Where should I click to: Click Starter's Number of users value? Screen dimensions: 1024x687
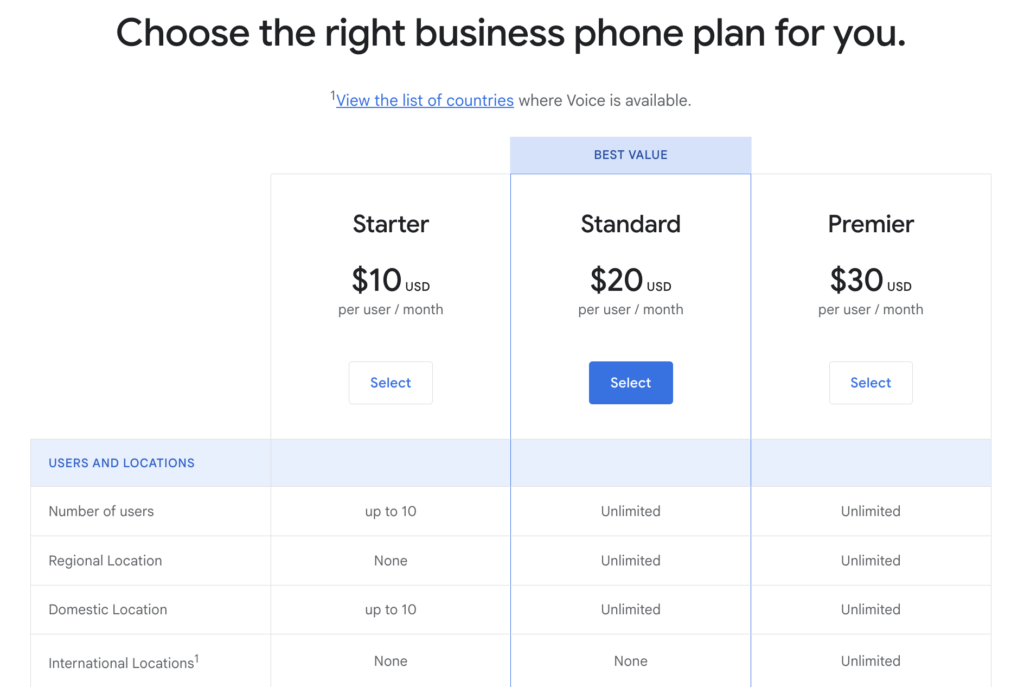[391, 511]
